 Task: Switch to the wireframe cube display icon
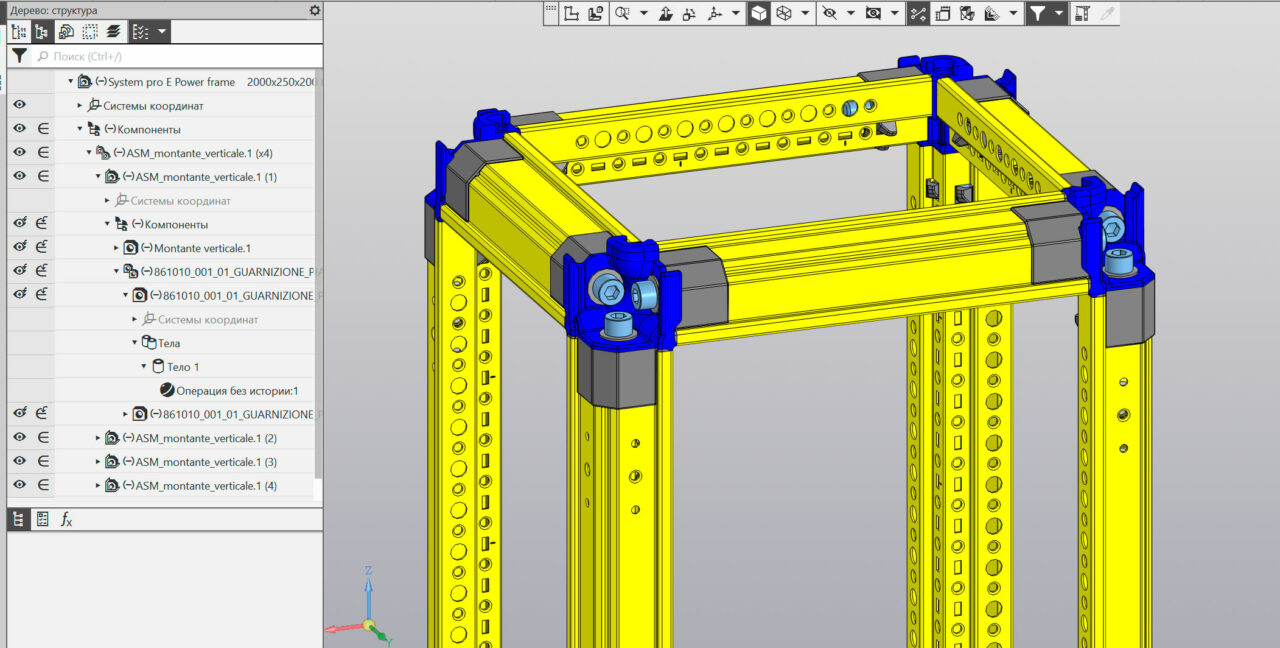tap(785, 13)
